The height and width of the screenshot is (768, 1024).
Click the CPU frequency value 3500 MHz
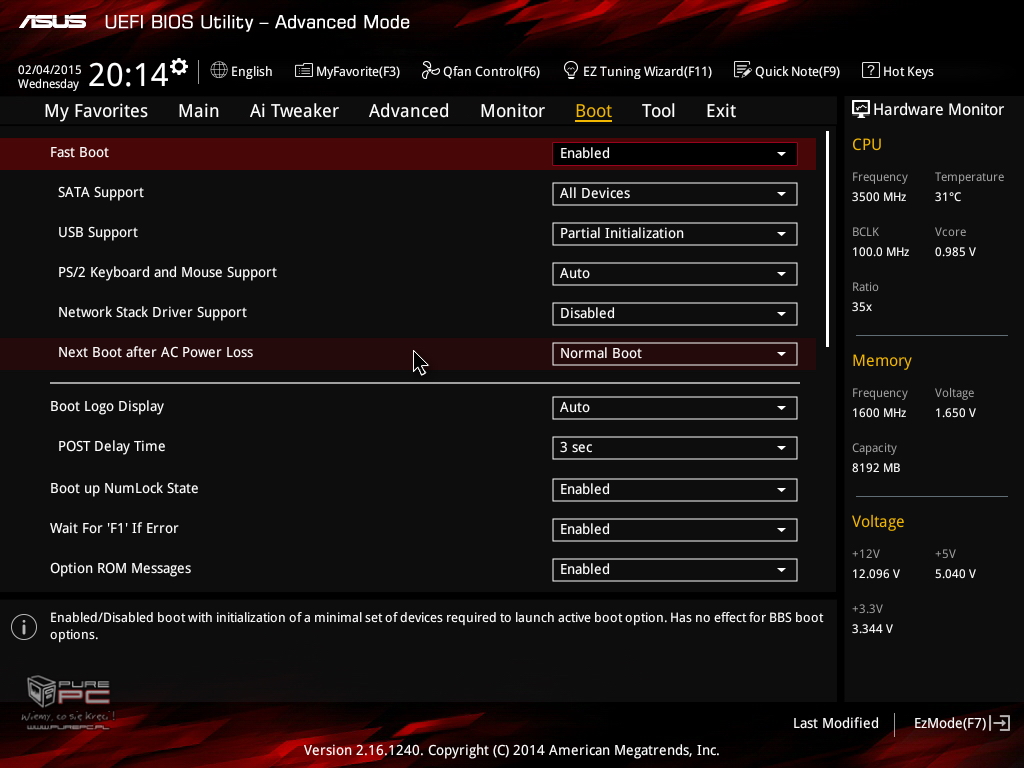click(x=879, y=197)
